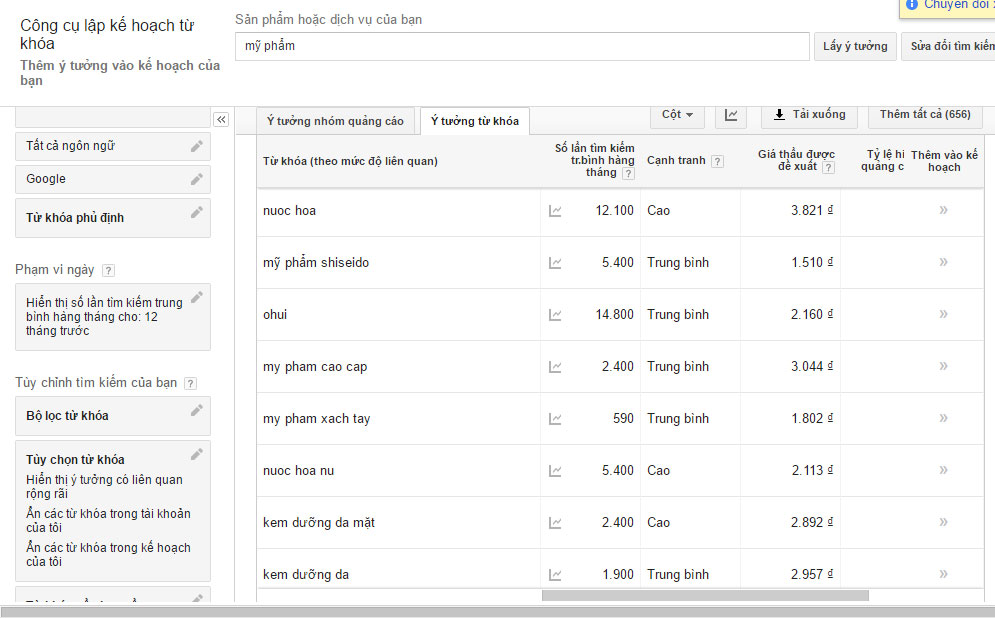This screenshot has width=995, height=618.
Task: Toggle chart view icon button
Action: (x=731, y=115)
